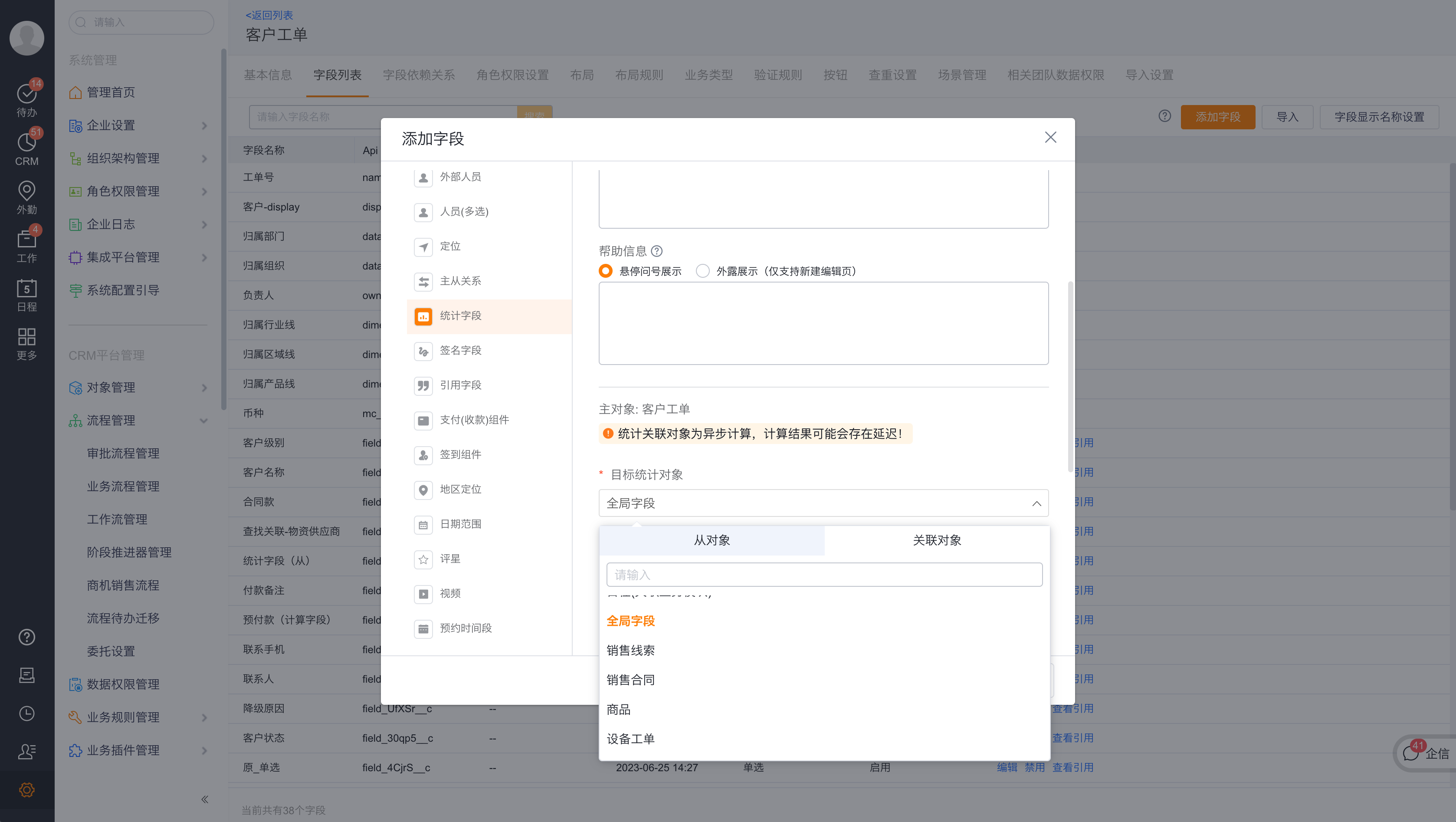Select the 视频 field type

pos(489,594)
